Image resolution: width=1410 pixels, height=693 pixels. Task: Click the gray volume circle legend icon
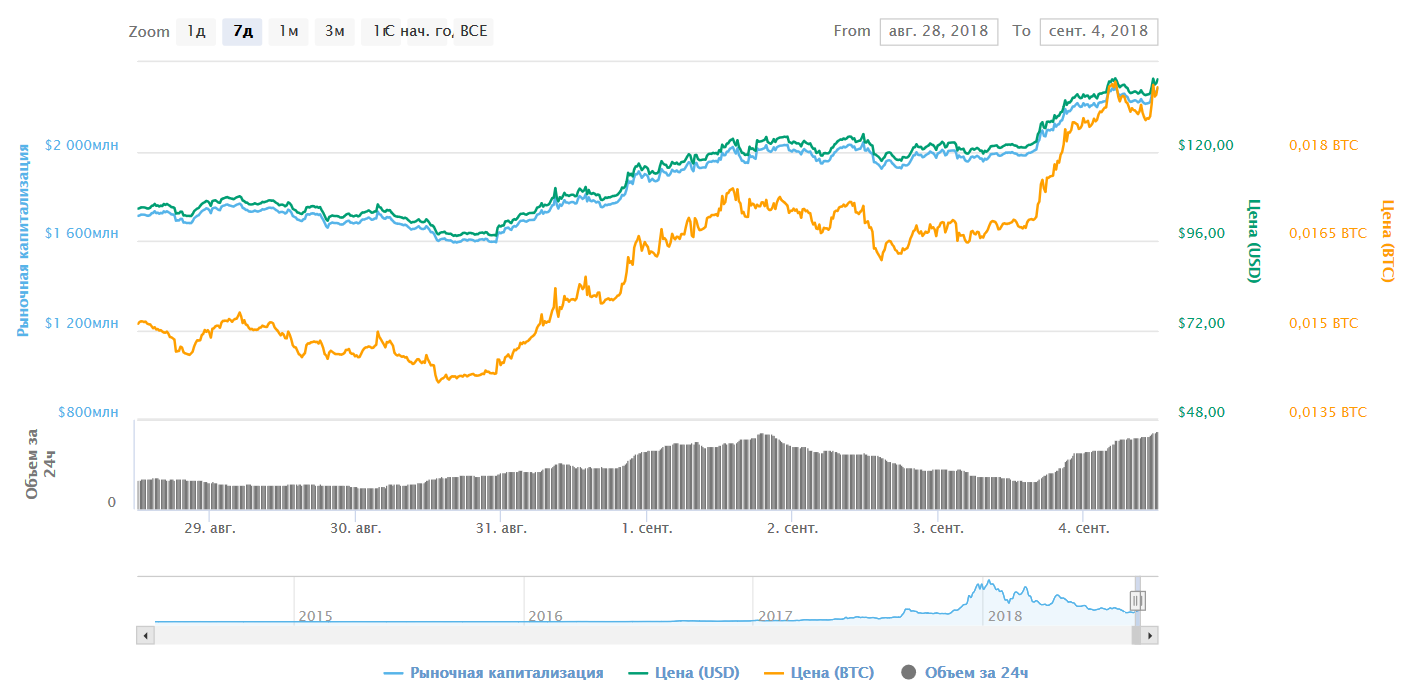pos(908,673)
